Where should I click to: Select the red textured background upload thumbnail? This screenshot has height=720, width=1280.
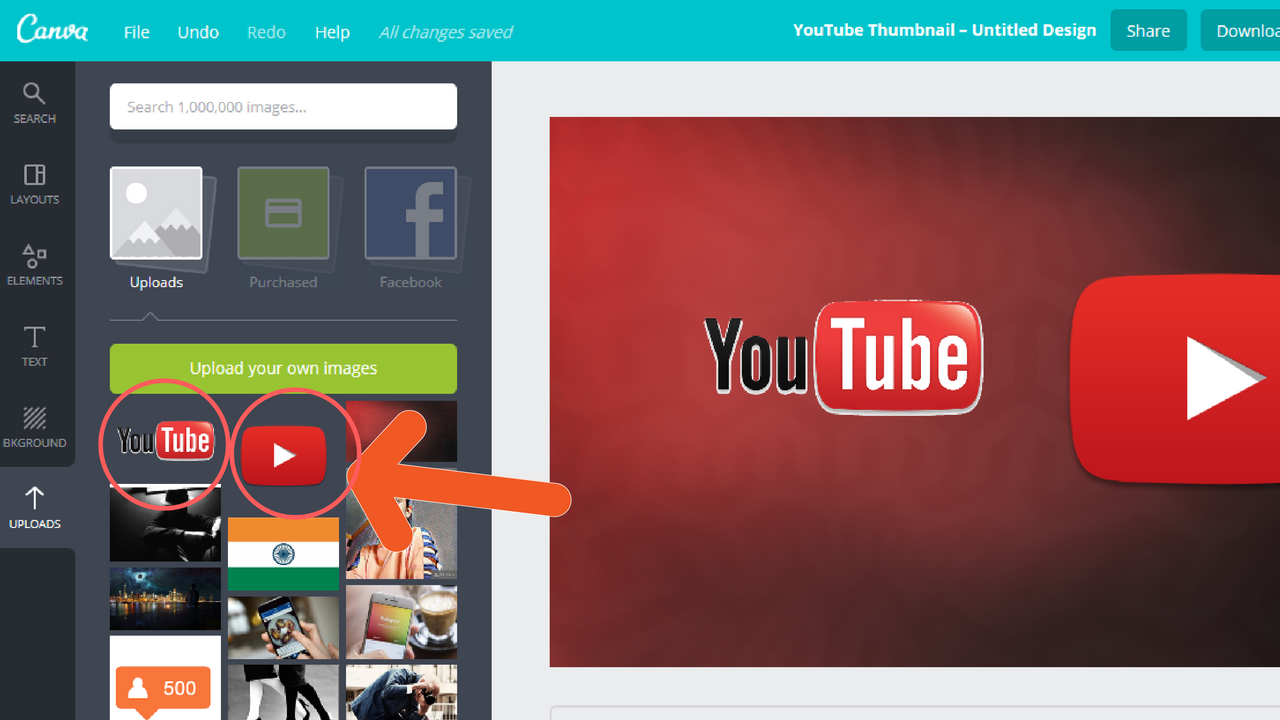point(402,431)
